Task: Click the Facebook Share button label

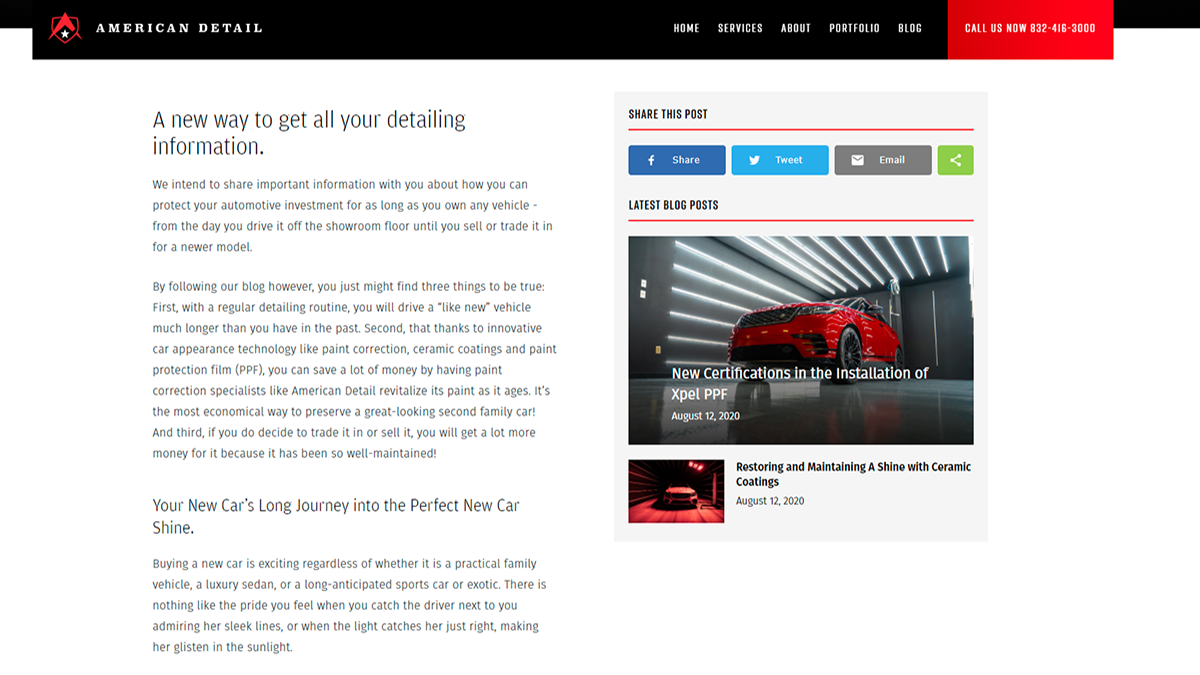Action: pos(686,160)
